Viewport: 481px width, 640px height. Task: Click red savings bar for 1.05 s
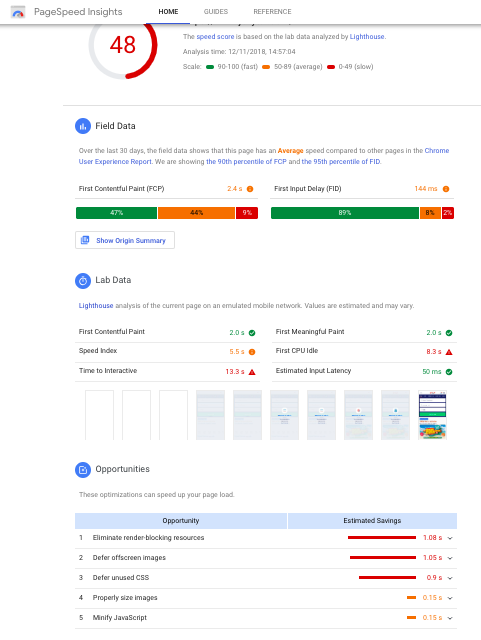tap(383, 558)
